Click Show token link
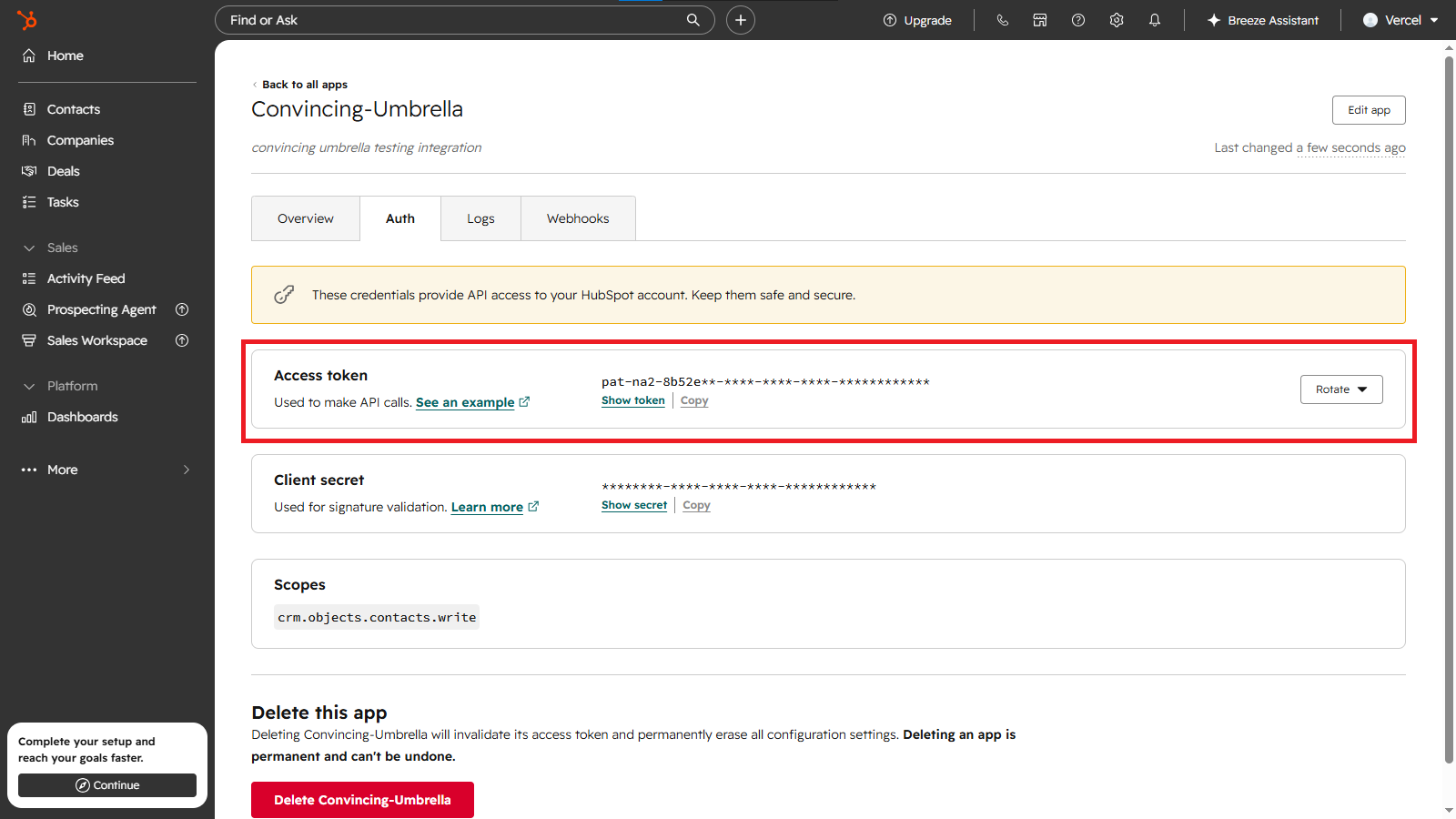The image size is (1456, 819). tap(633, 400)
